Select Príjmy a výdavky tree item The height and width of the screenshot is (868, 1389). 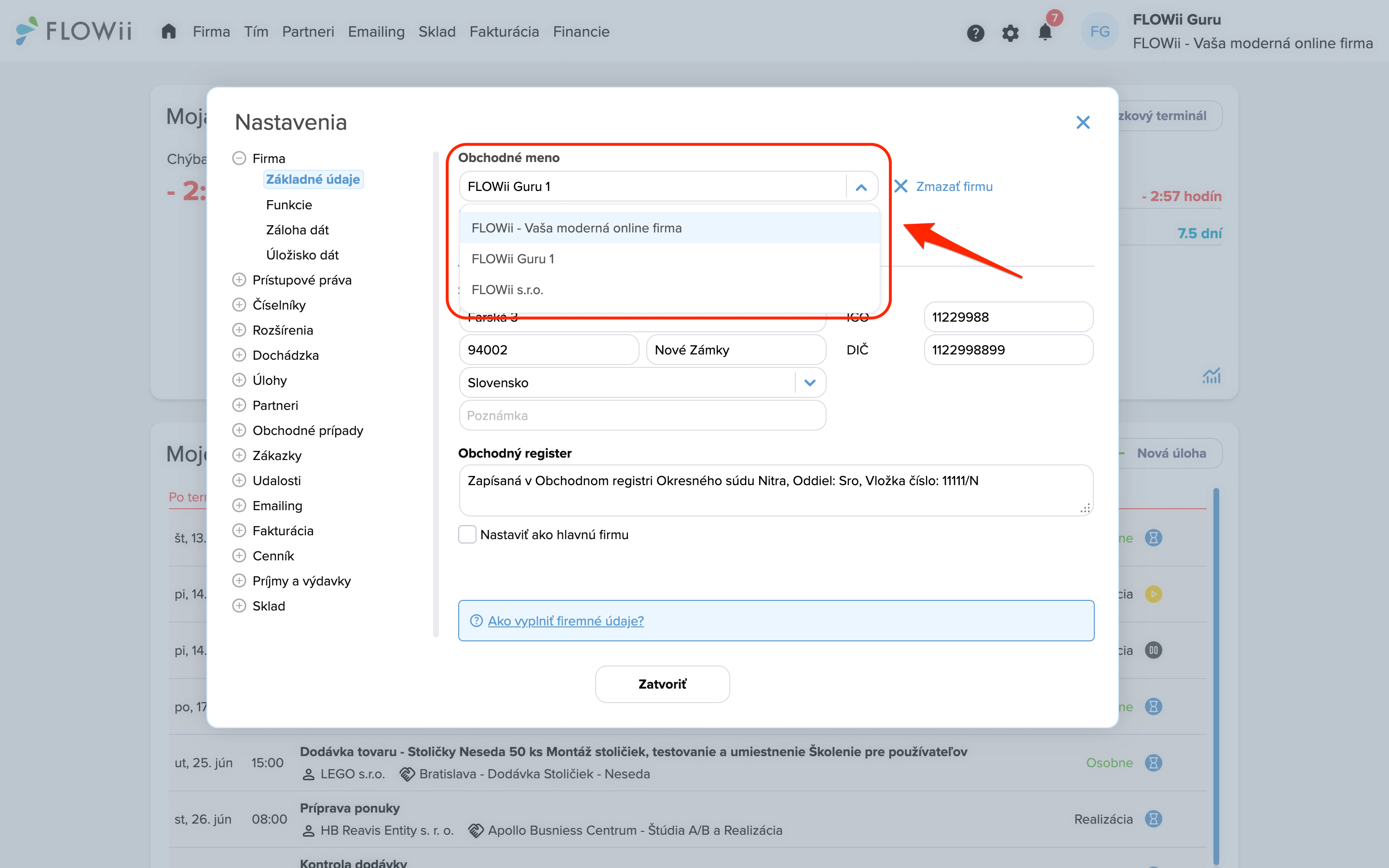pyautogui.click(x=301, y=581)
